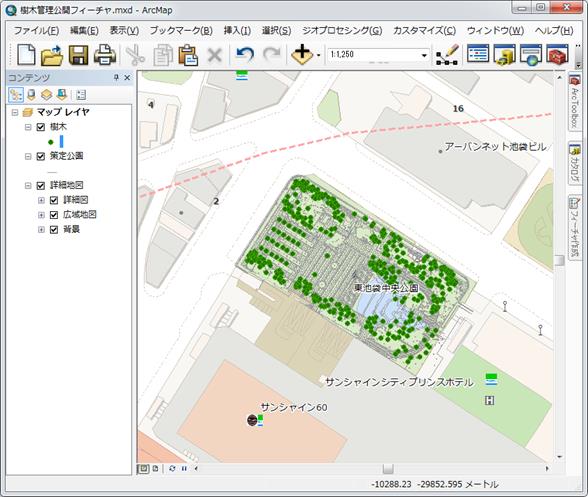588x497 pixels.
Task: Expand the 広域地図 sublayer
Action: [x=41, y=215]
